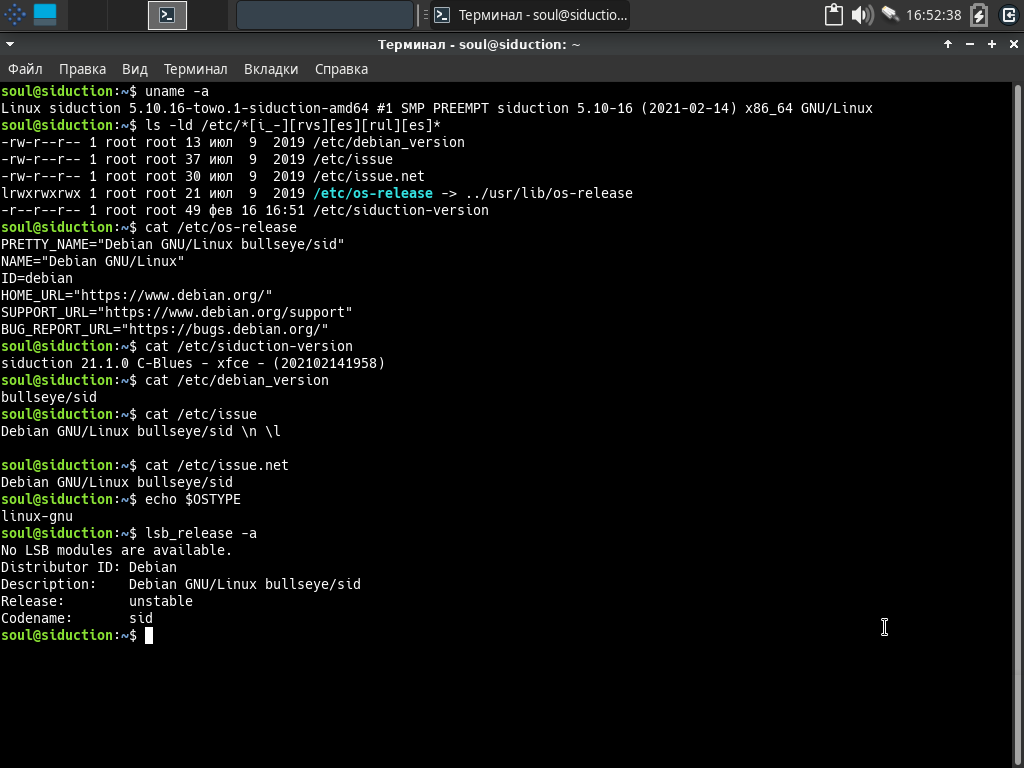Click the /etc/issue.net listing line
The width and height of the screenshot is (1024, 768).
click(x=212, y=176)
